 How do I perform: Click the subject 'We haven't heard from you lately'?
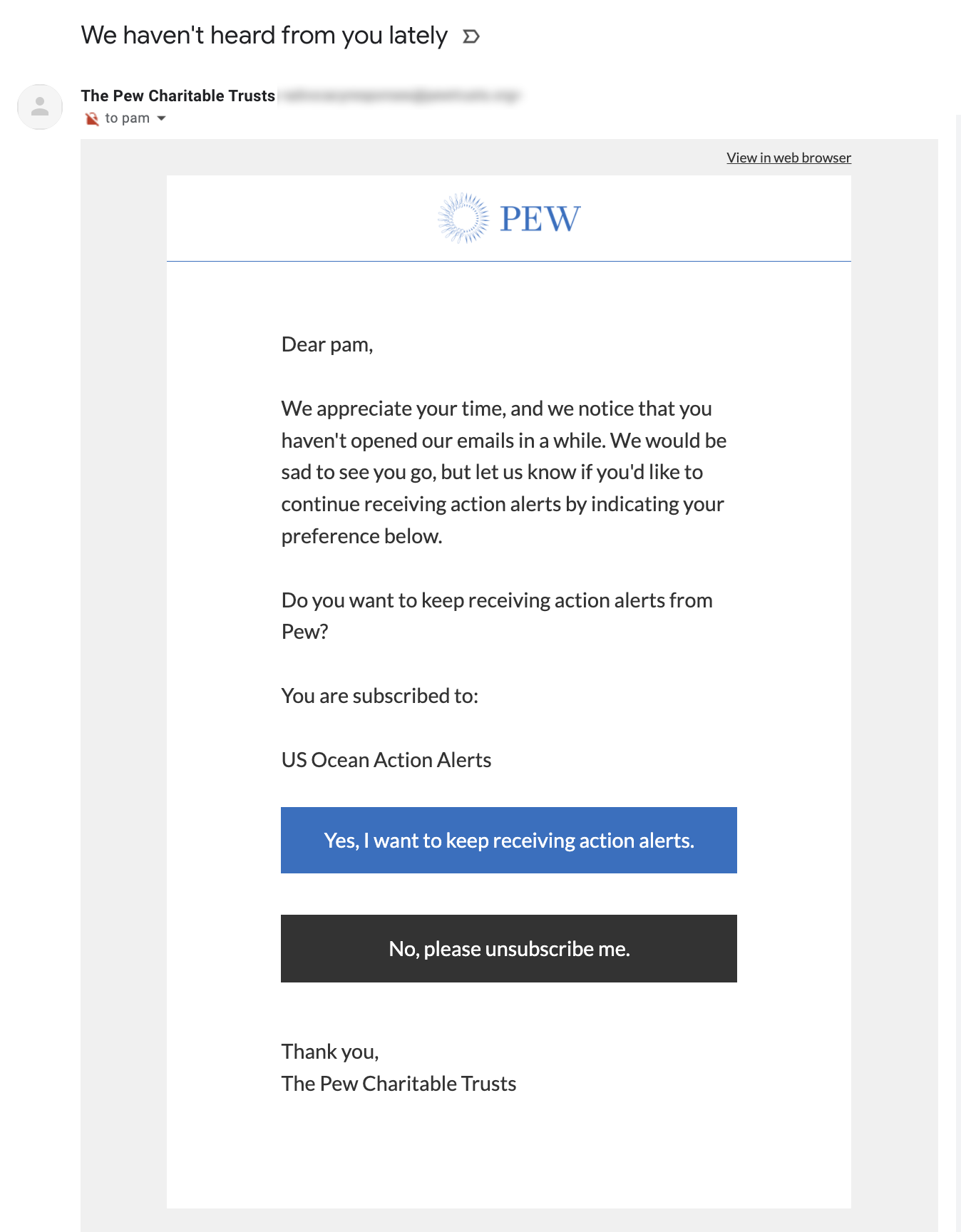coord(264,35)
